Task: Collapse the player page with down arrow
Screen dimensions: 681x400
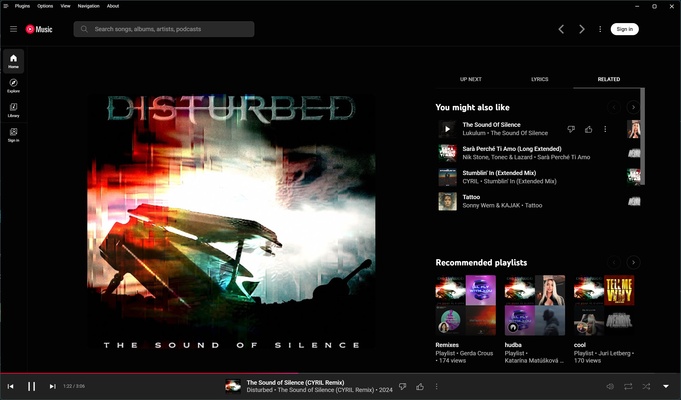Action: pos(666,386)
